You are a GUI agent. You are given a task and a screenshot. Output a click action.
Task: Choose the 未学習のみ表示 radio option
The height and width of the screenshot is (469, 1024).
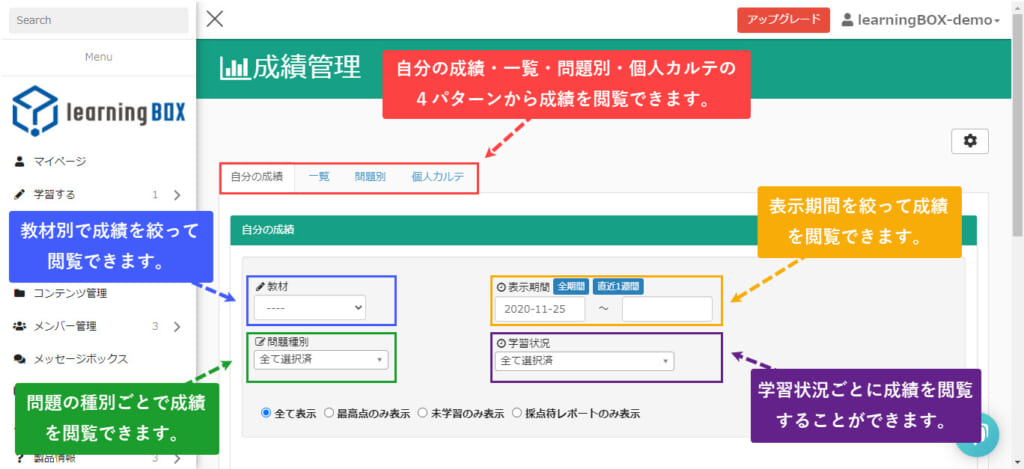pyautogui.click(x=423, y=412)
